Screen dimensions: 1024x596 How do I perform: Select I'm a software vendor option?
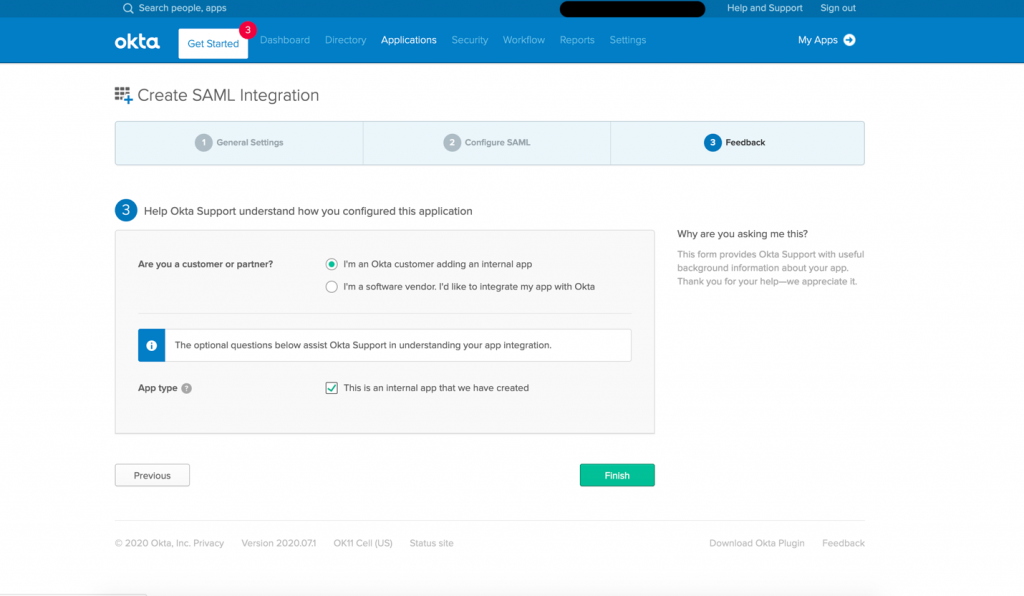tap(331, 286)
